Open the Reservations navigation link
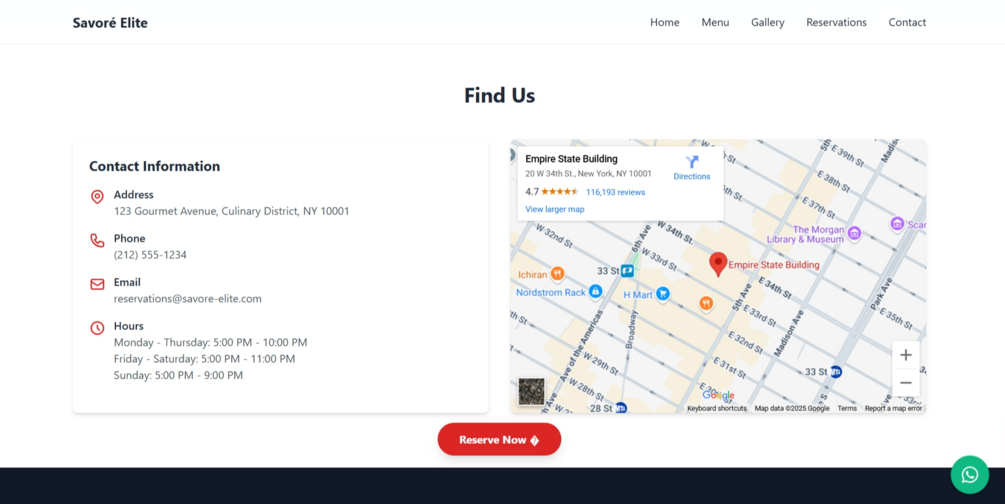Screen dimensions: 1005x504 pyautogui.click(x=836, y=22)
